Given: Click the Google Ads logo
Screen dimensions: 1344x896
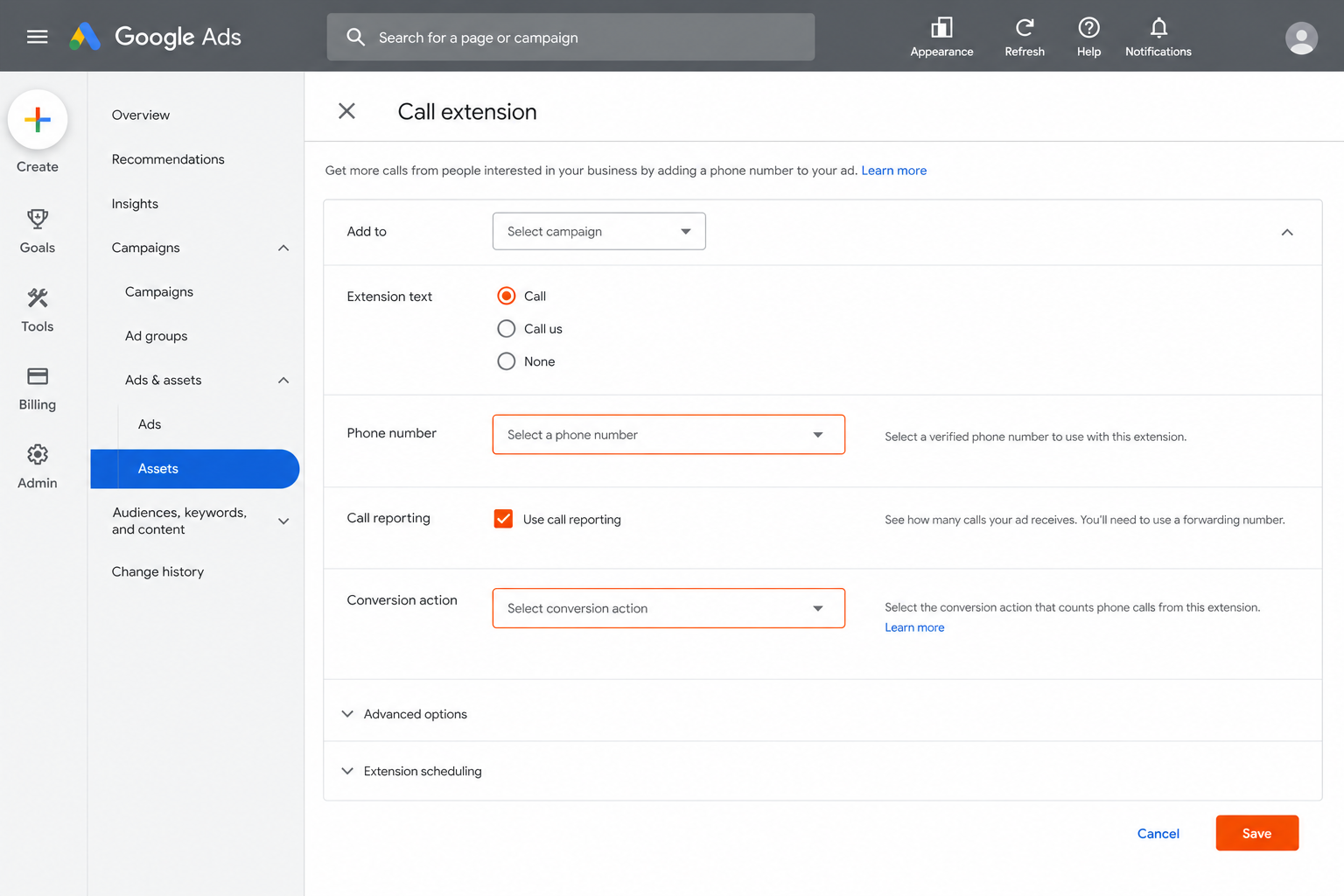Looking at the screenshot, I should tap(156, 37).
